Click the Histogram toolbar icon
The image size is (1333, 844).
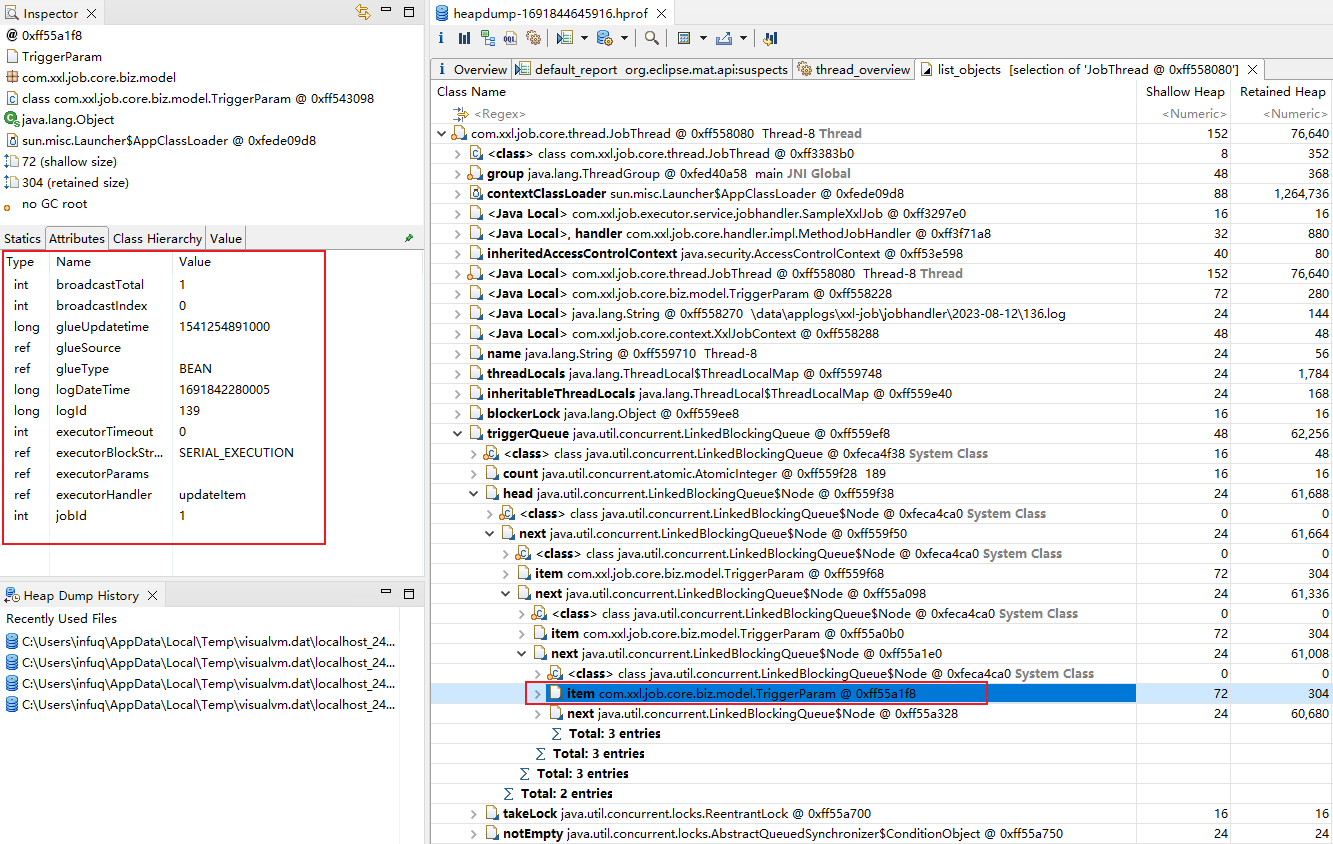pyautogui.click(x=464, y=38)
